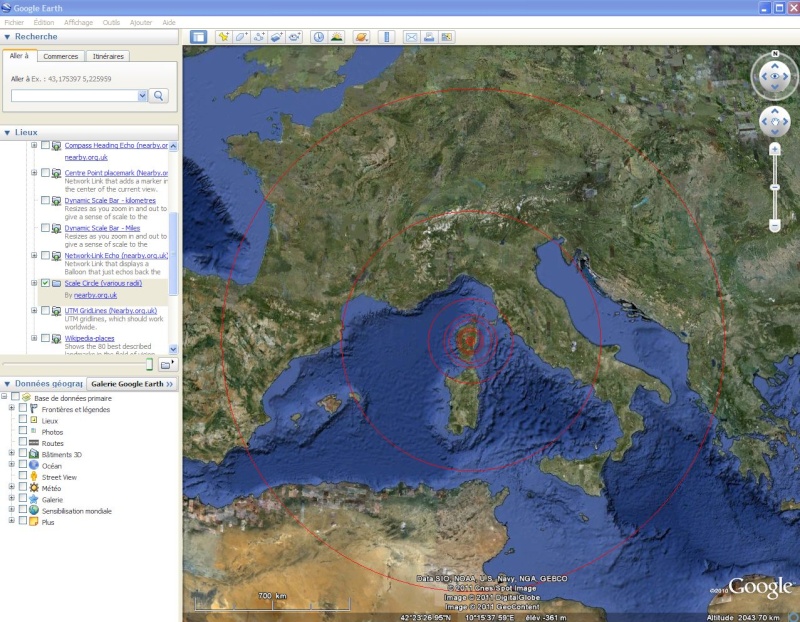This screenshot has height=622, width=800.
Task: Click the Océan layer globe icon
Action: [x=34, y=465]
